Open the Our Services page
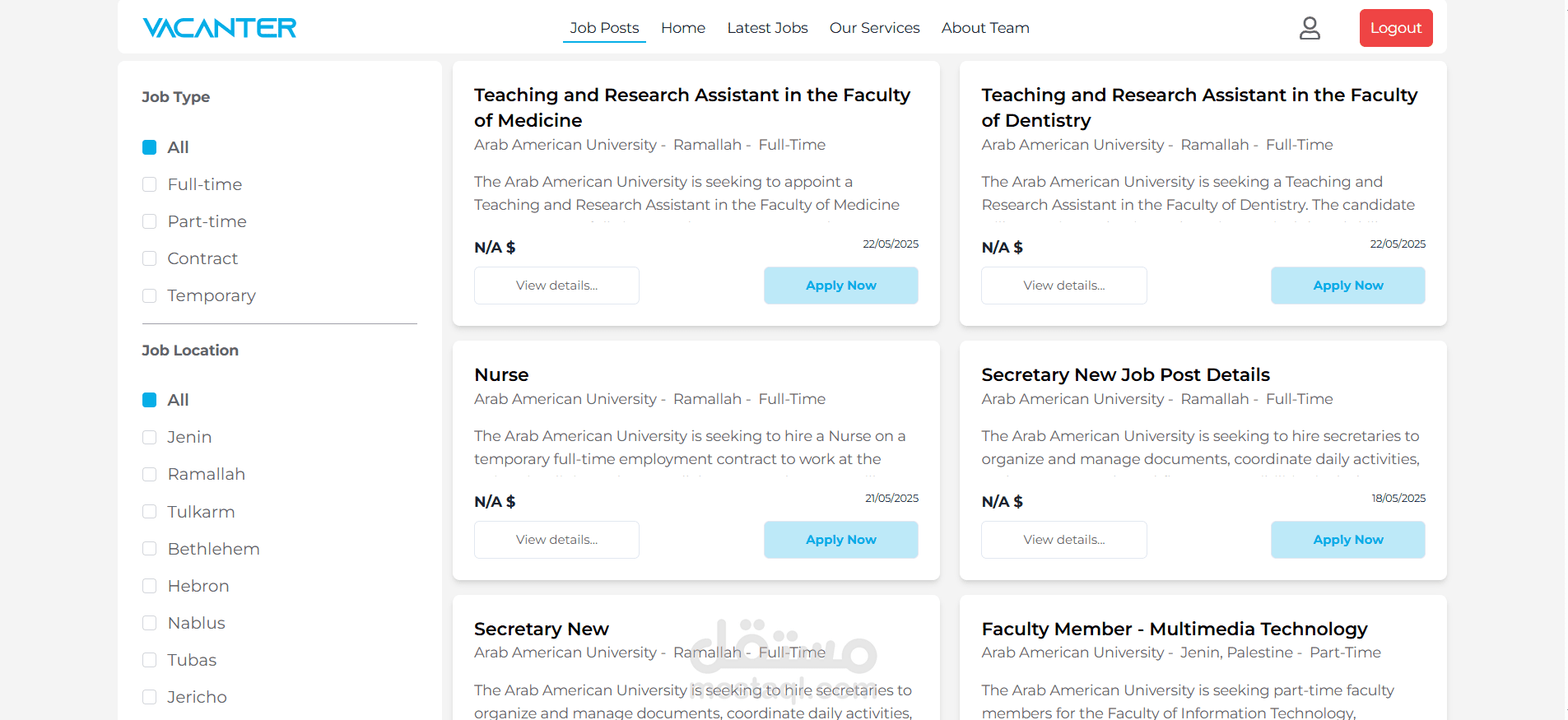This screenshot has width=1568, height=720. pyautogui.click(x=874, y=28)
